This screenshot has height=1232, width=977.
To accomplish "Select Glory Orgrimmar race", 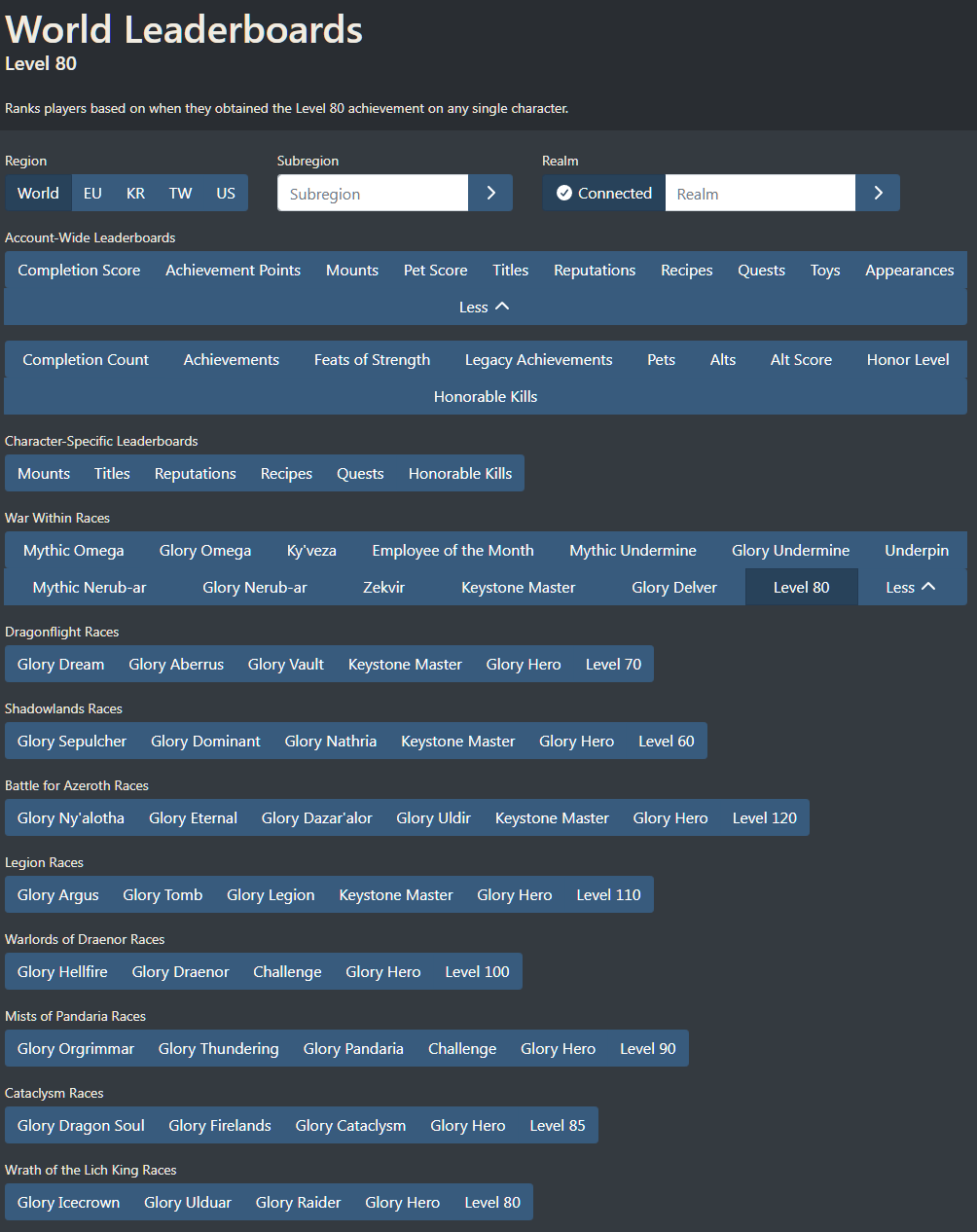I will (x=76, y=1048).
